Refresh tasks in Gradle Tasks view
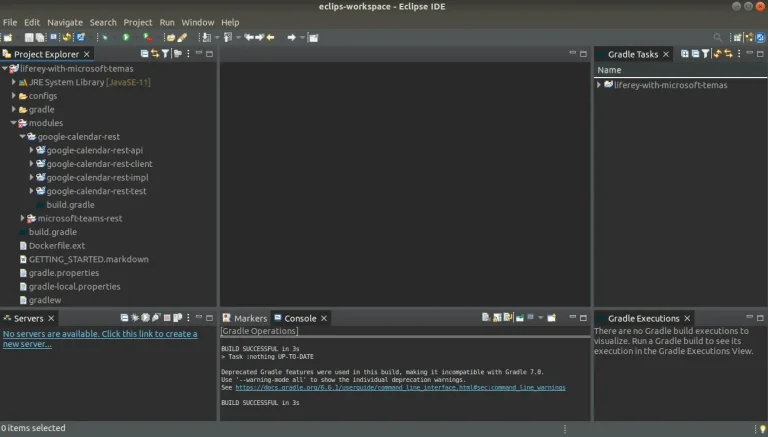The image size is (768, 437). coord(718,53)
